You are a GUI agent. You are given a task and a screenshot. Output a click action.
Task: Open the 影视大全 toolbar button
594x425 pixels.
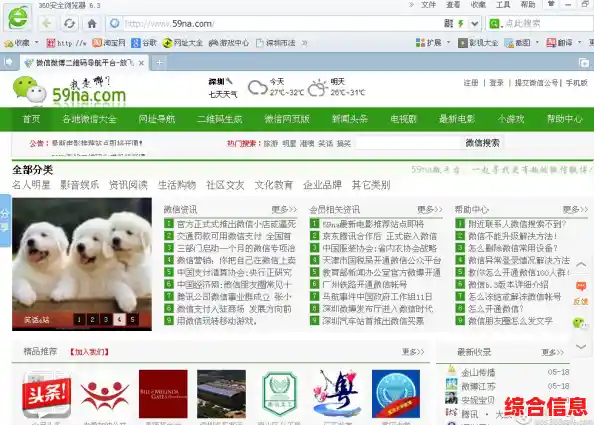click(478, 43)
